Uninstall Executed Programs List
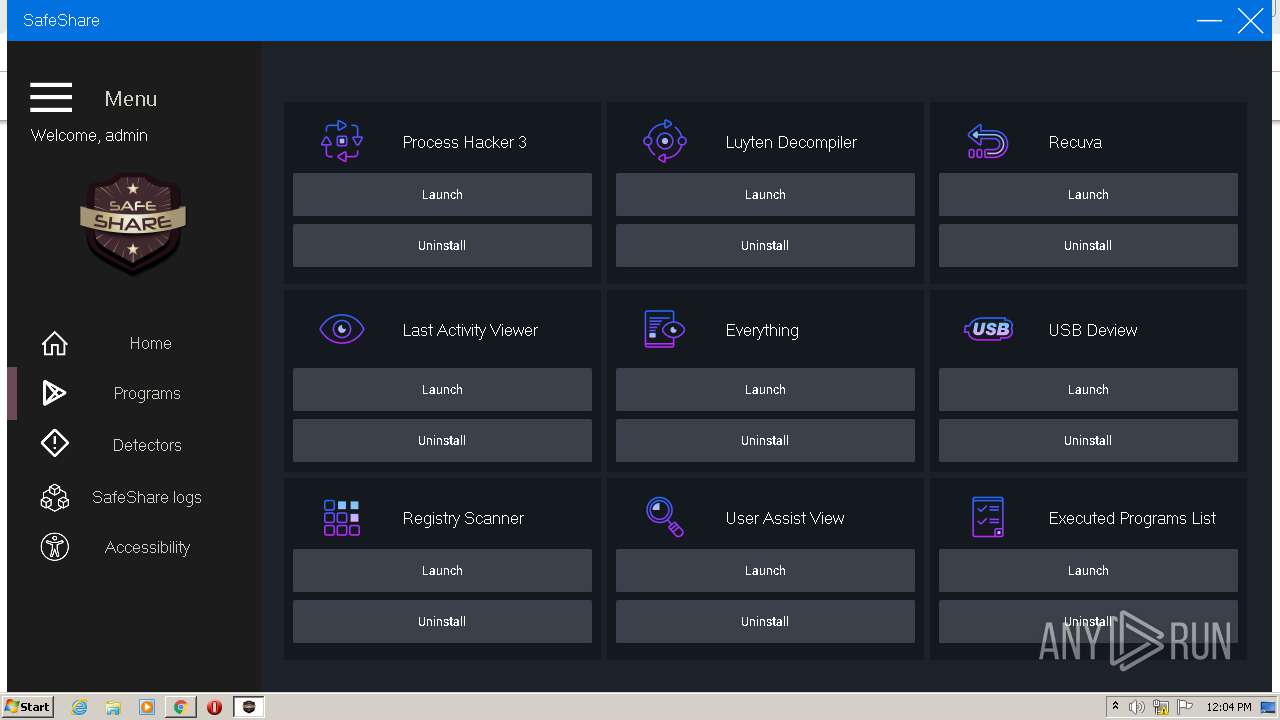Image resolution: width=1280 pixels, height=720 pixels. pyautogui.click(x=1088, y=621)
